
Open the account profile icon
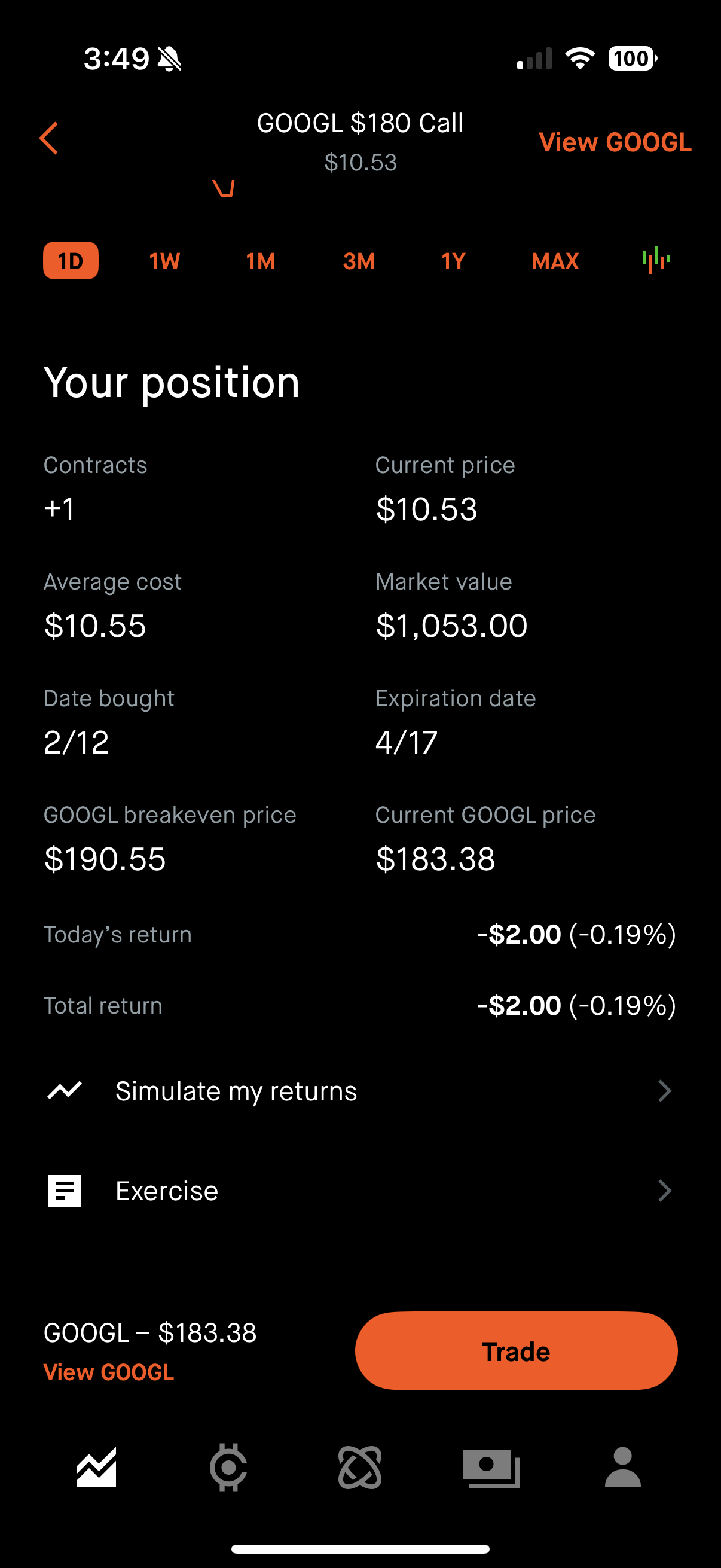click(x=622, y=1468)
